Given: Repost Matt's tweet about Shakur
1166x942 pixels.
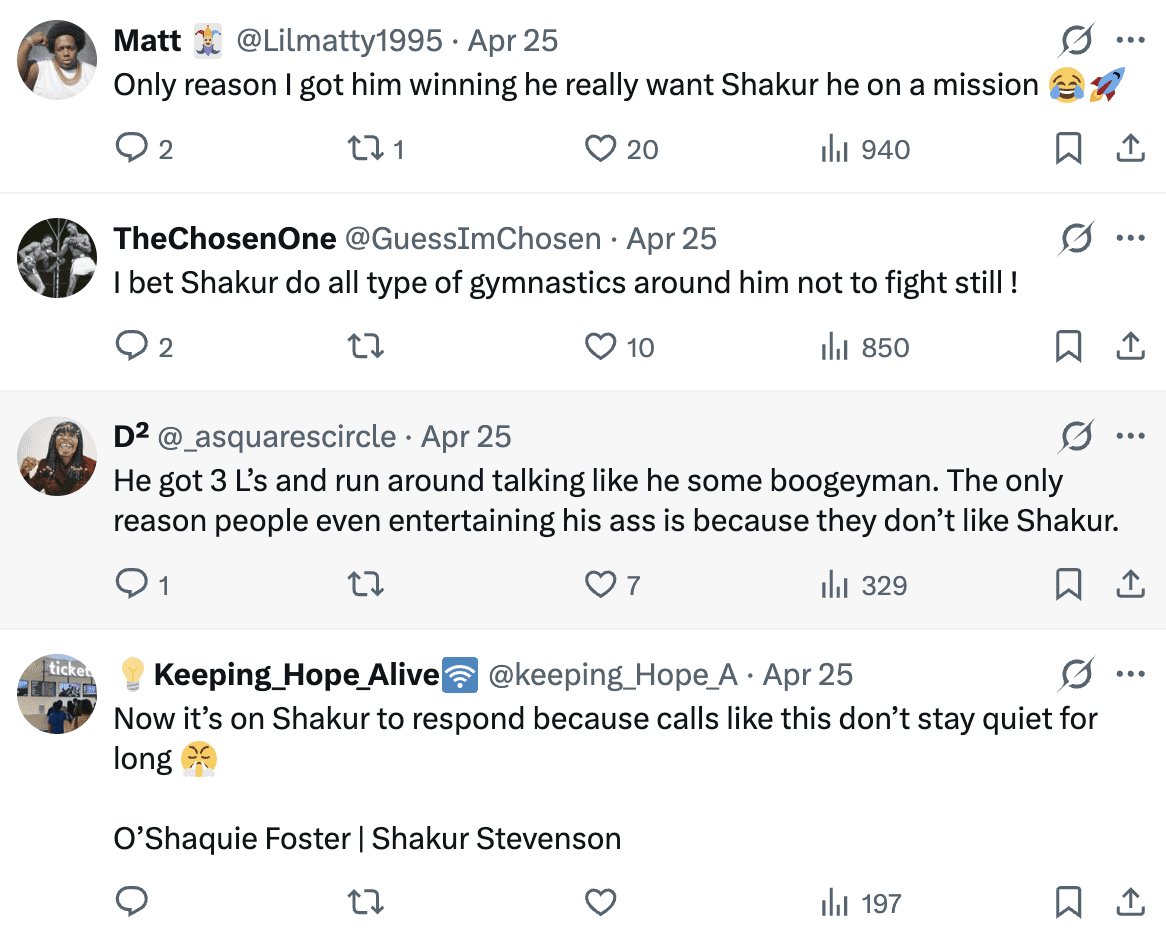Looking at the screenshot, I should [x=364, y=150].
